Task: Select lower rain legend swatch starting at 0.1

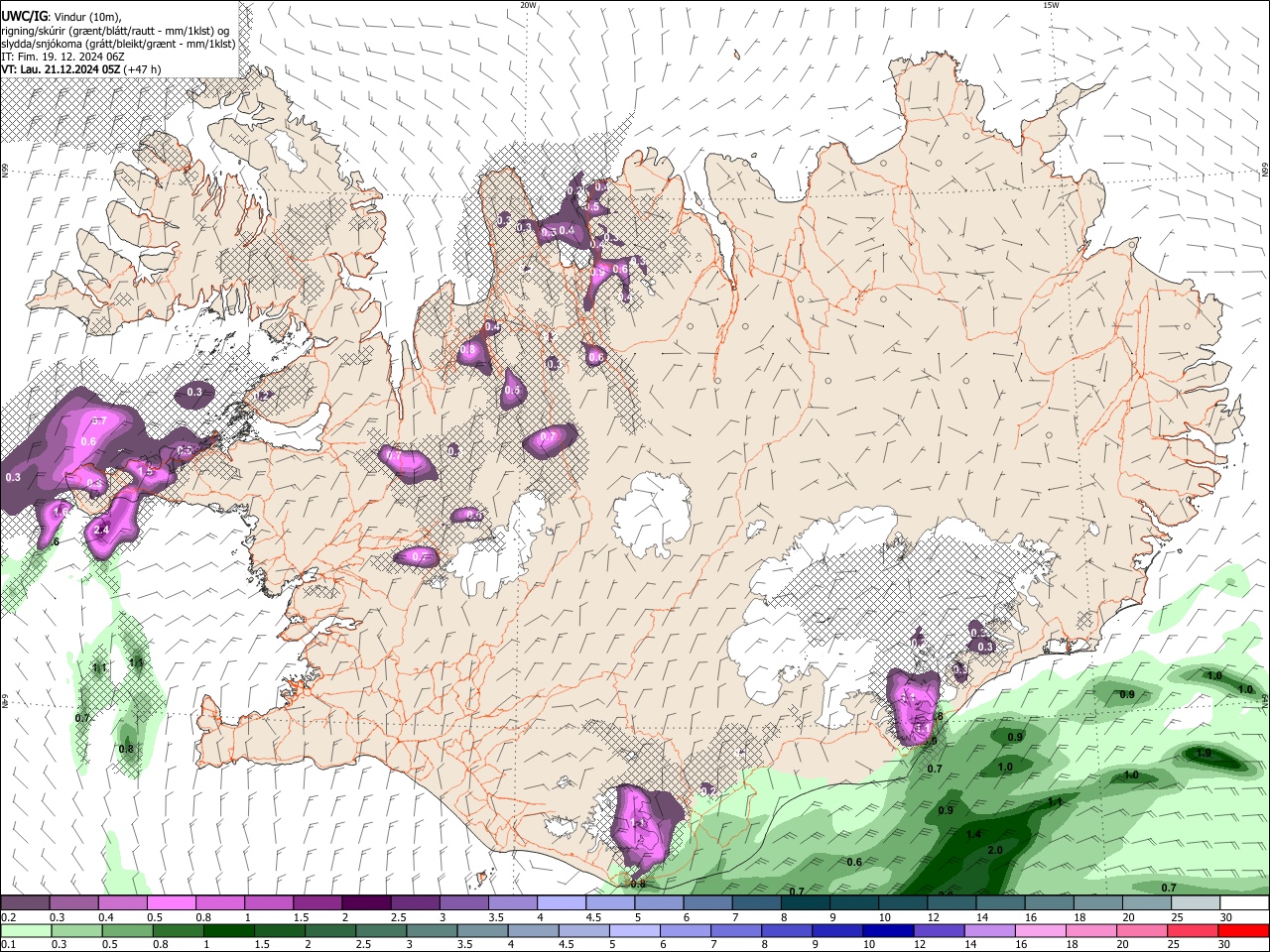Action: pos(26,931)
